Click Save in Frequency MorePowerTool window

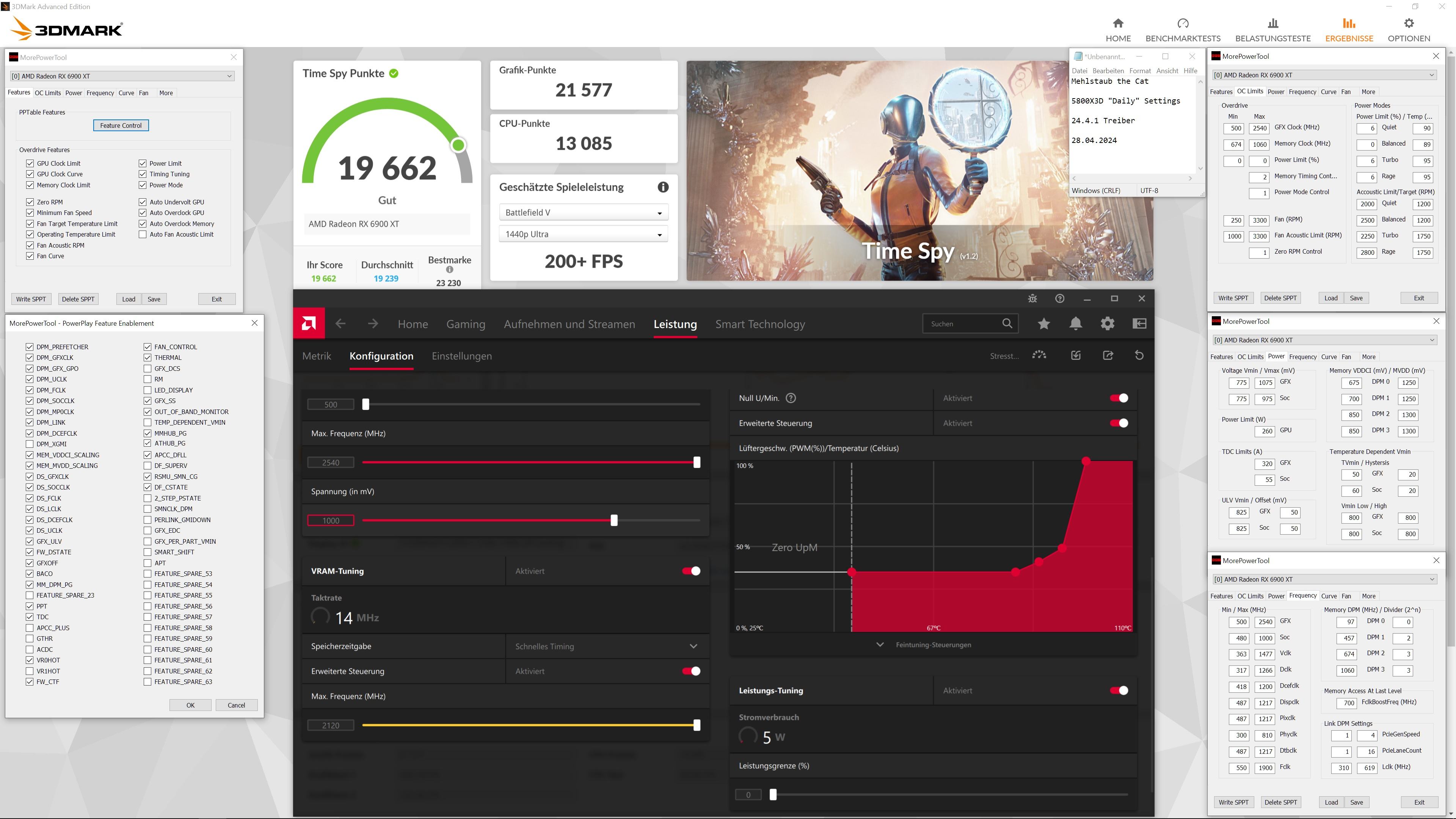pyautogui.click(x=1357, y=802)
